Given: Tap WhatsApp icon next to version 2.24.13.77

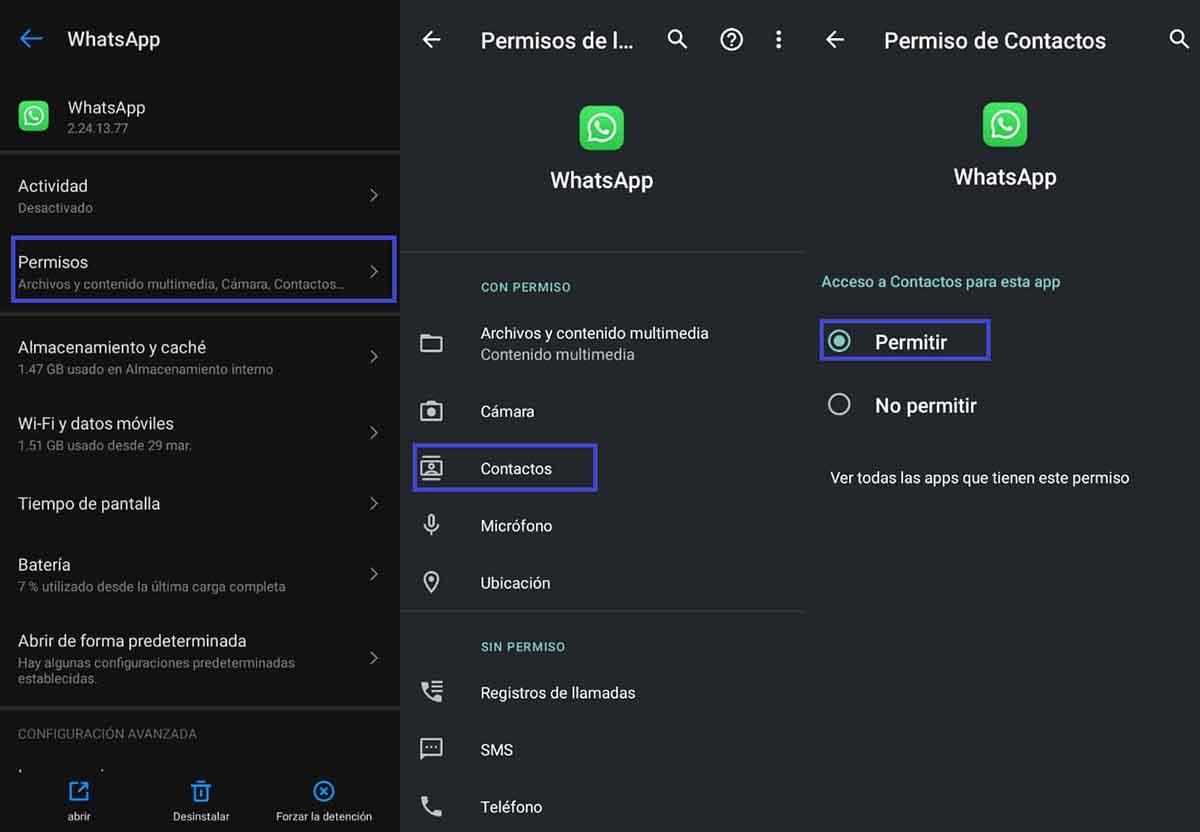Looking at the screenshot, I should tap(34, 116).
